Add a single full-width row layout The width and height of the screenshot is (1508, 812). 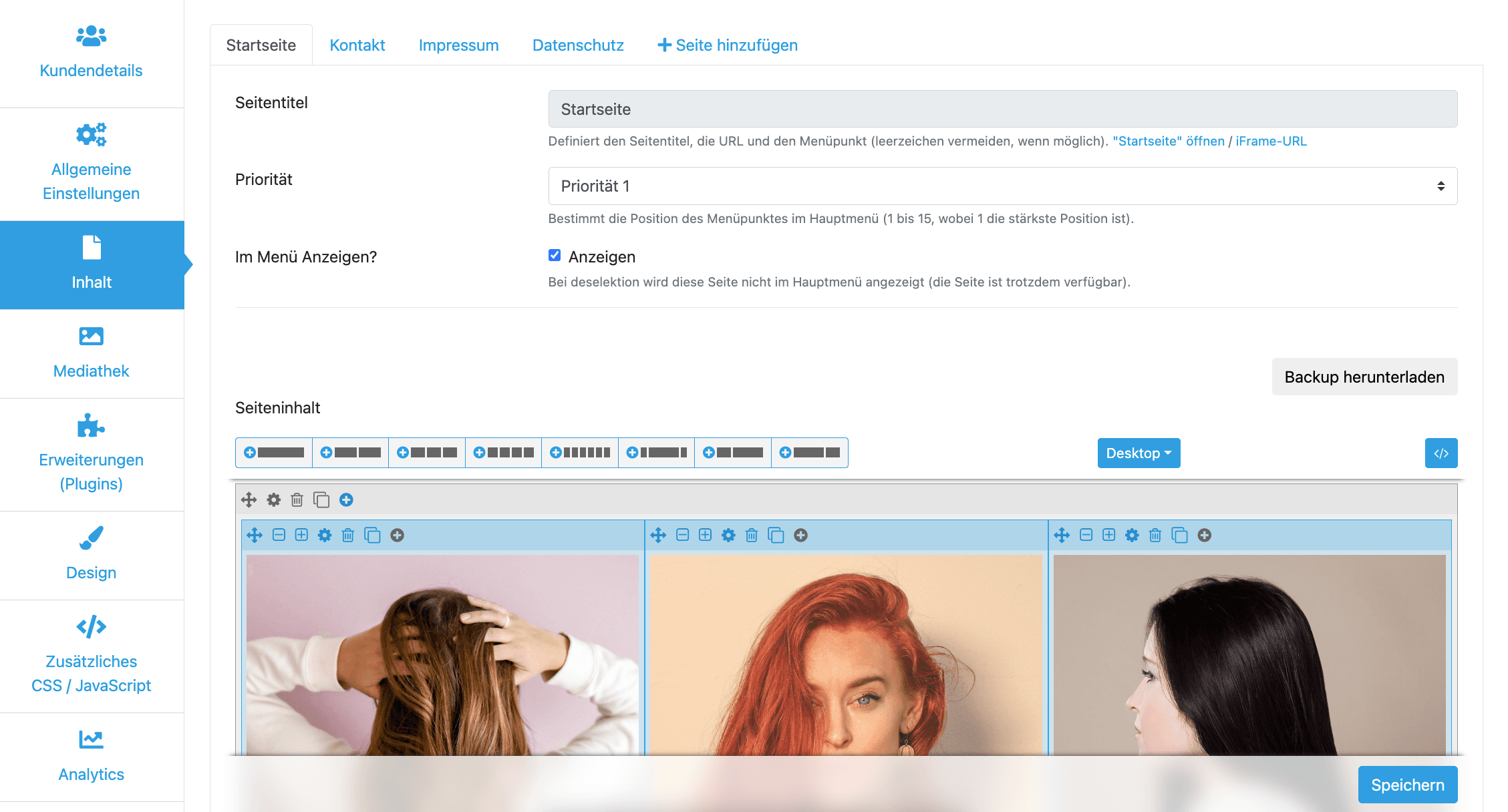coord(274,453)
